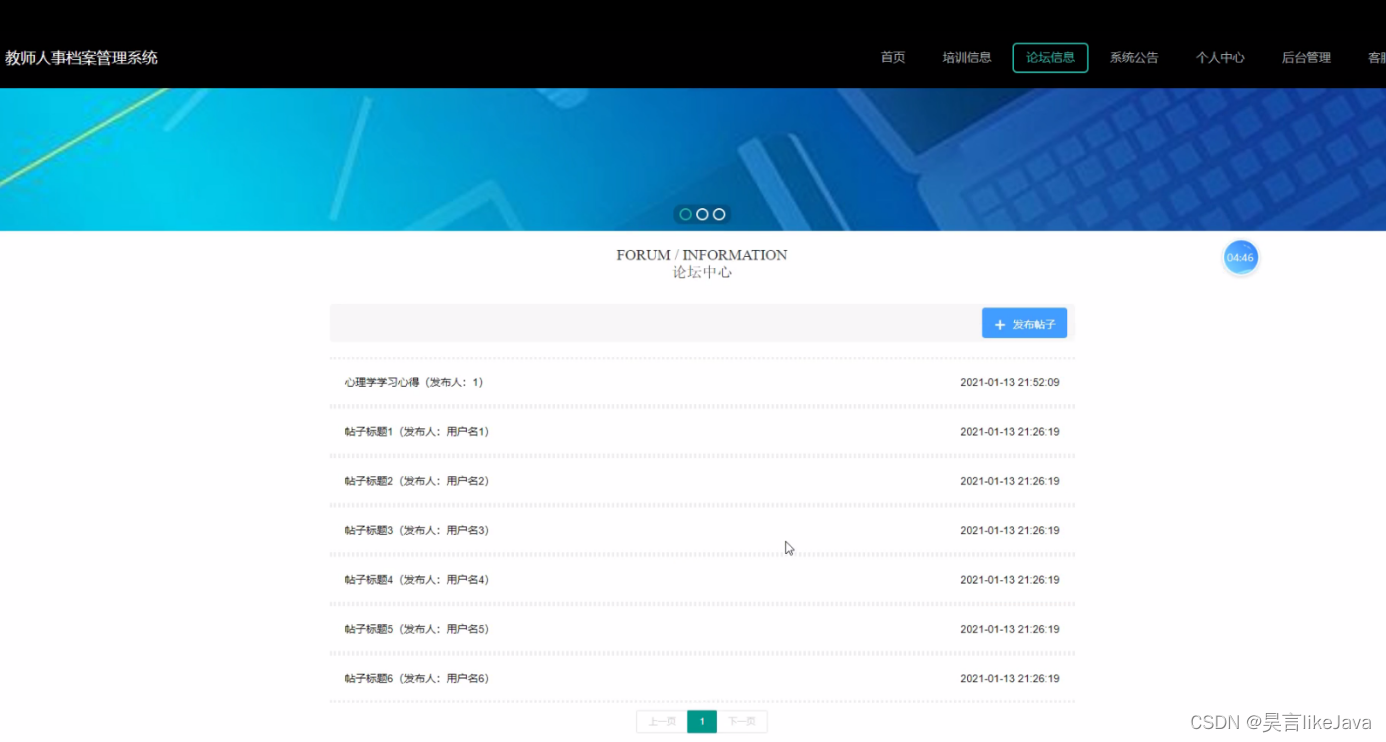Open the 系统公告 nav item
Screen dimensions: 1386x742
coord(1134,58)
